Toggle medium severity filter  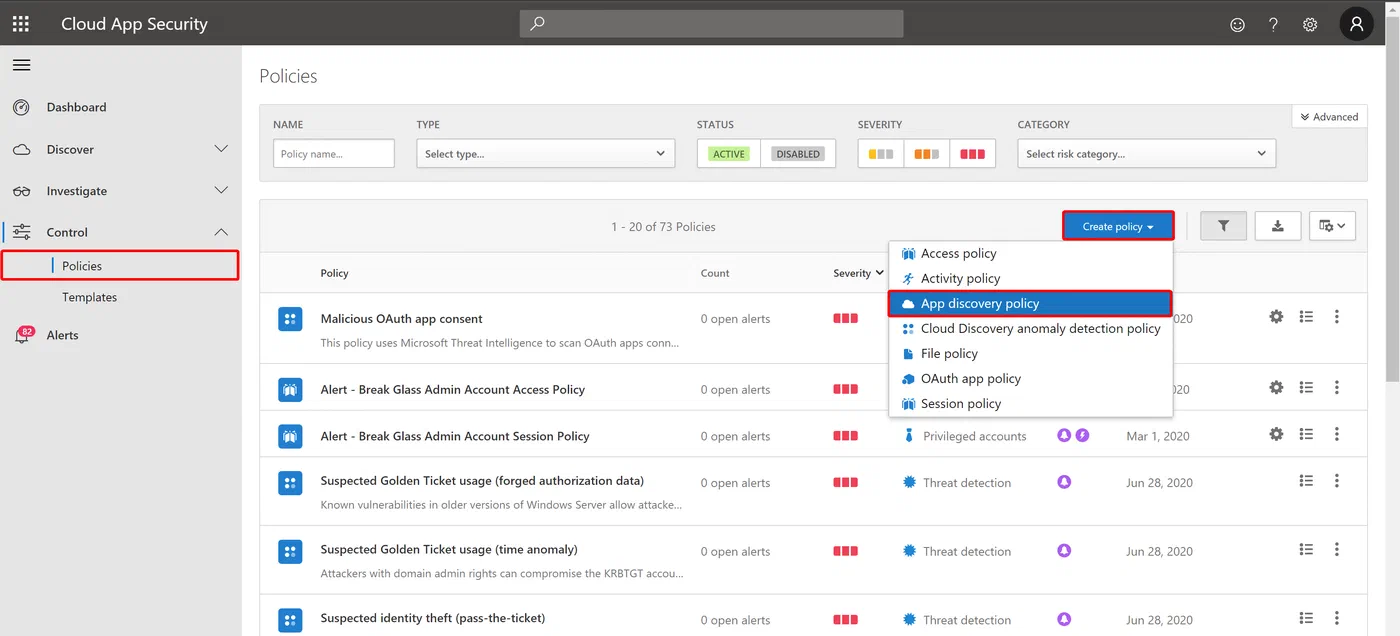click(x=927, y=154)
